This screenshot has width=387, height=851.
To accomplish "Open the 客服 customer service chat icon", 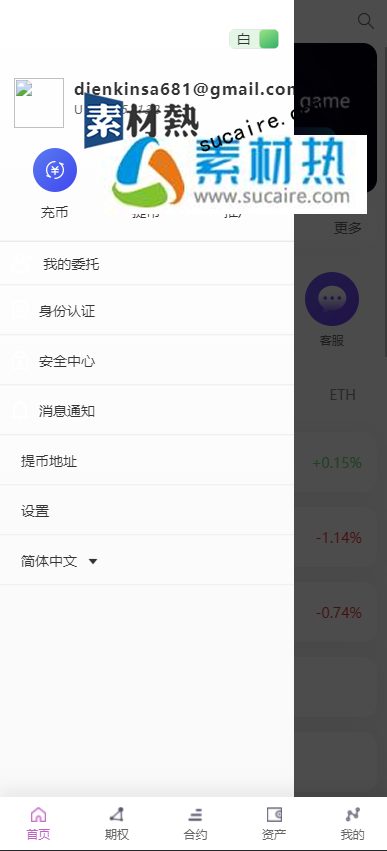I will pyautogui.click(x=332, y=299).
